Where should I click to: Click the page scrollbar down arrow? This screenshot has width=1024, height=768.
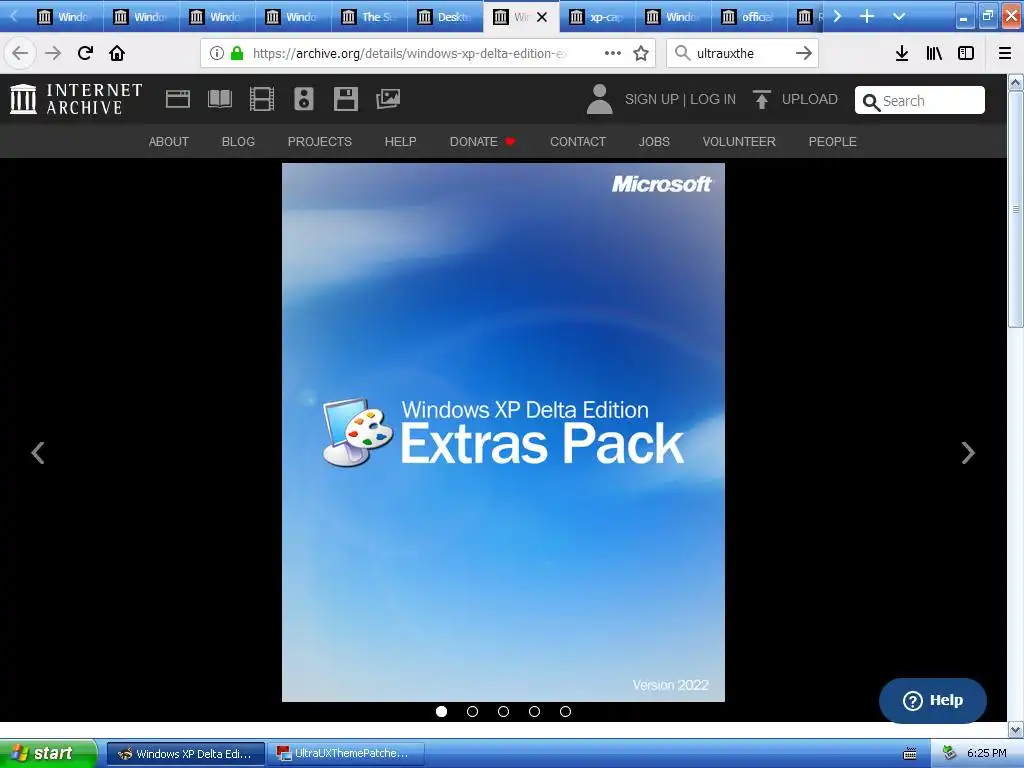pyautogui.click(x=1016, y=729)
